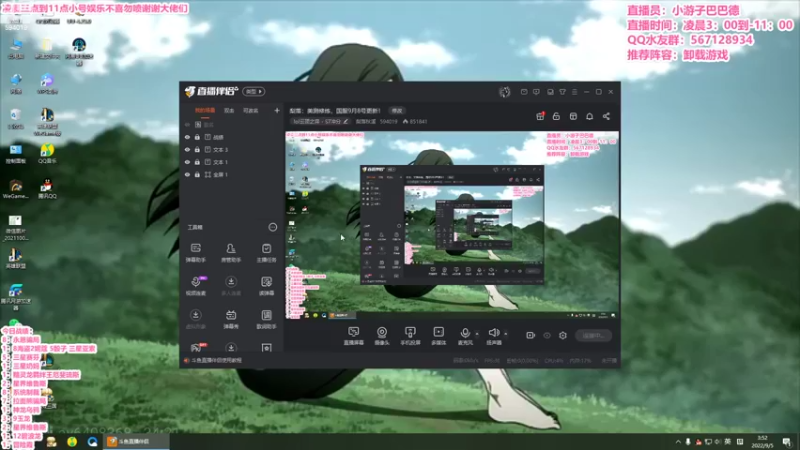Viewport: 800px width, 450px height.
Task: Click the lol云顶之弈 category tag
Action: pyautogui.click(x=320, y=121)
